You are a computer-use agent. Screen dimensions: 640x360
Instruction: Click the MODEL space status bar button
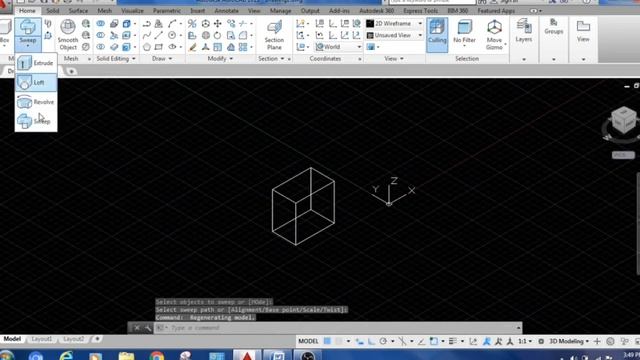[308, 341]
